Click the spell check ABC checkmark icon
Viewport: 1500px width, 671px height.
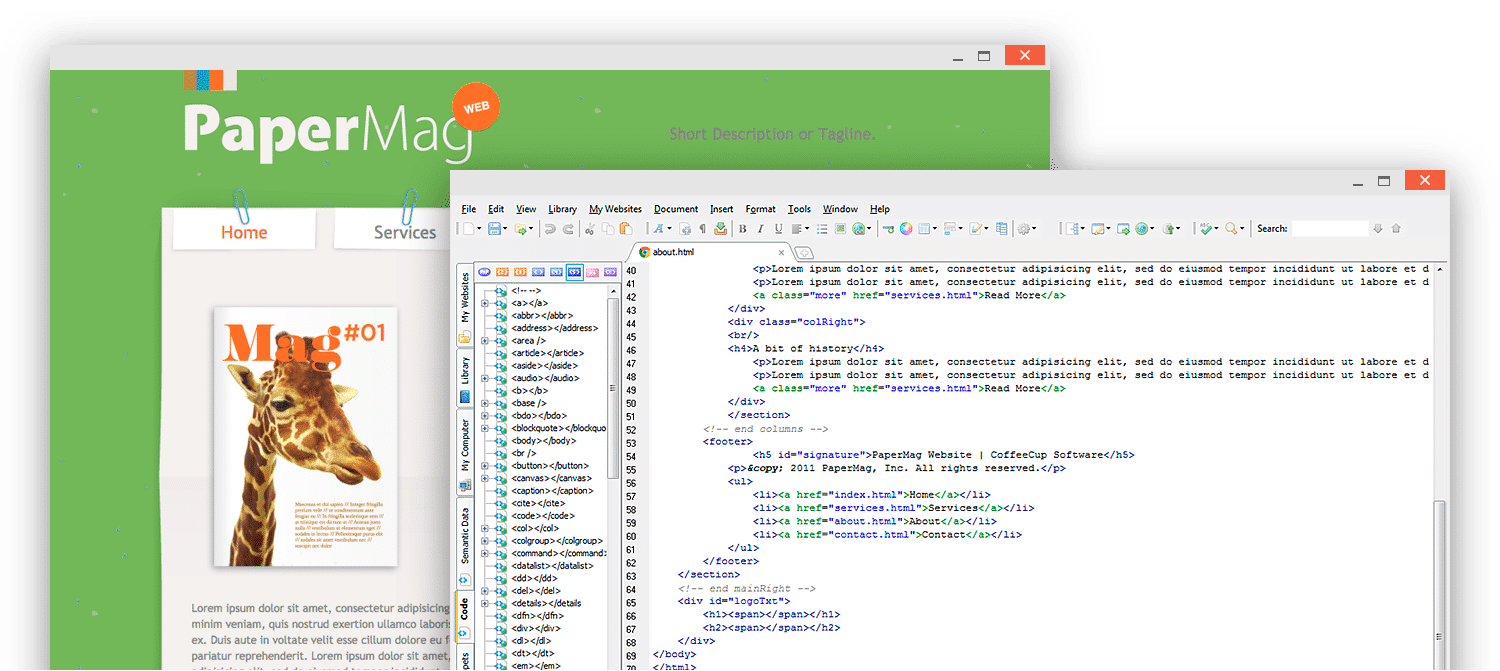point(1206,229)
